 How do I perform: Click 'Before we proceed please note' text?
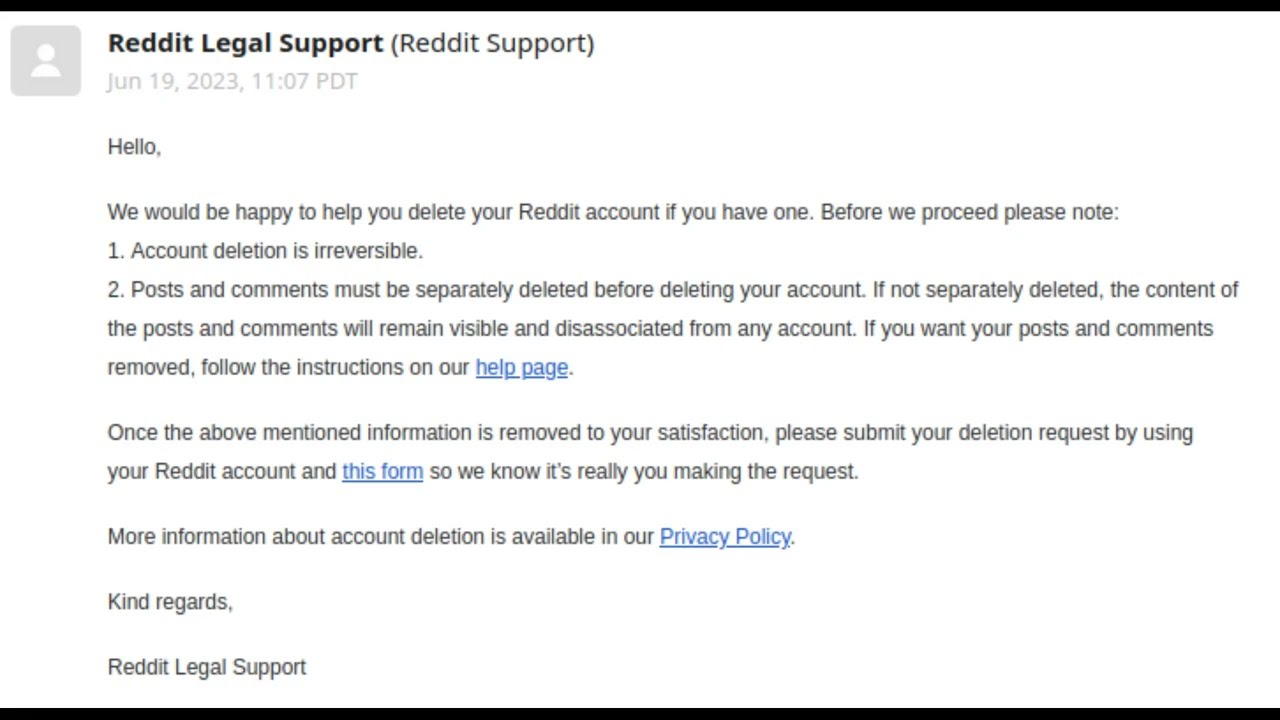pyautogui.click(x=969, y=212)
